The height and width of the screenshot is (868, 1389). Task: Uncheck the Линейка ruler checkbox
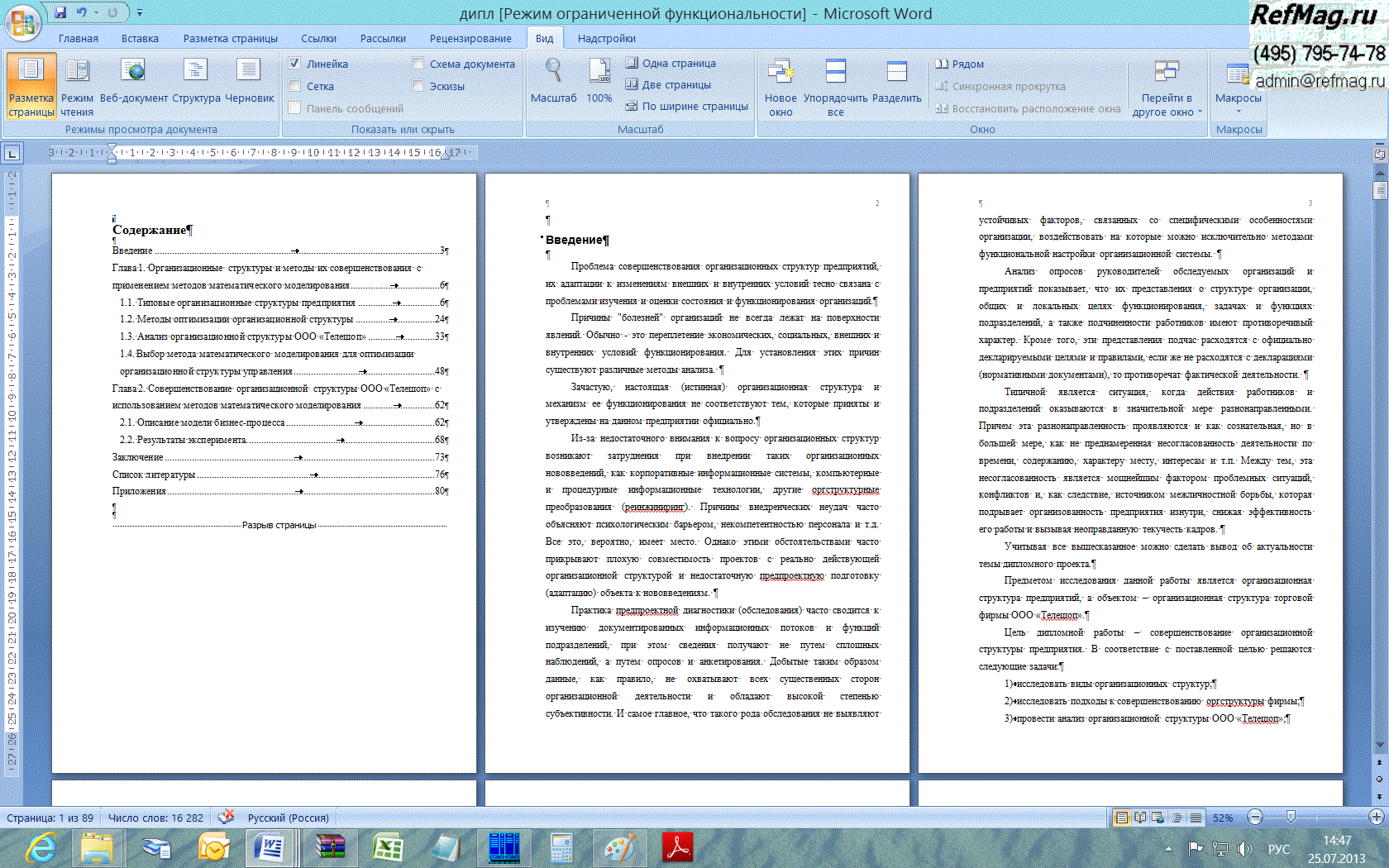click(295, 64)
